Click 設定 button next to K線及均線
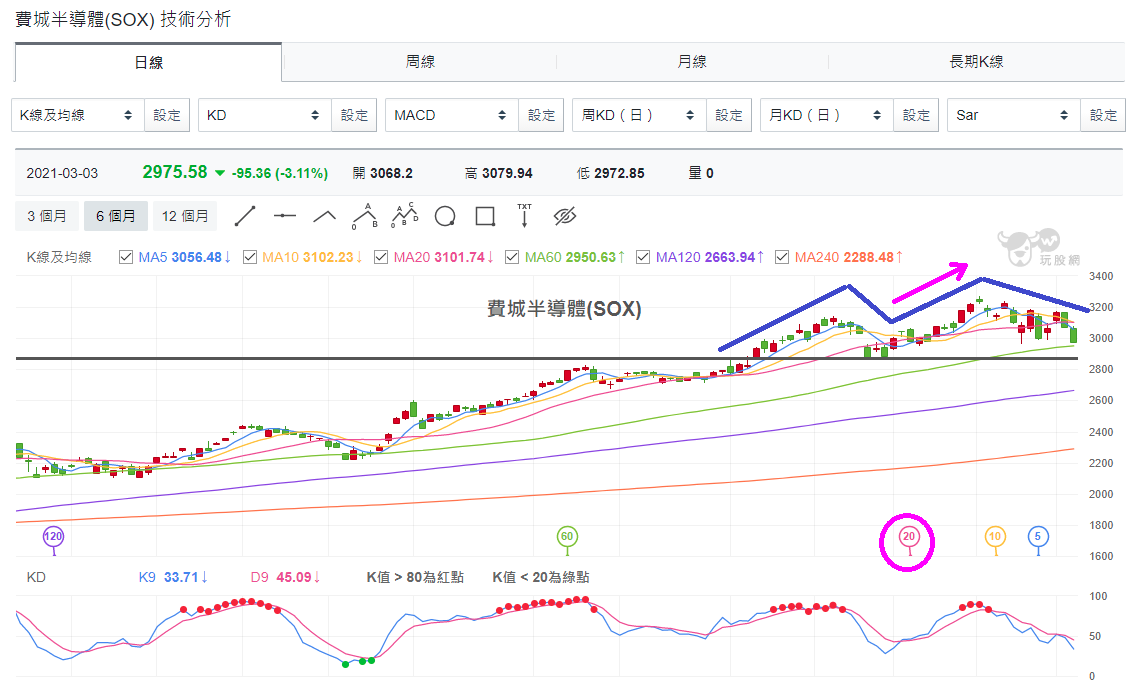This screenshot has height=683, width=1129. click(x=167, y=115)
